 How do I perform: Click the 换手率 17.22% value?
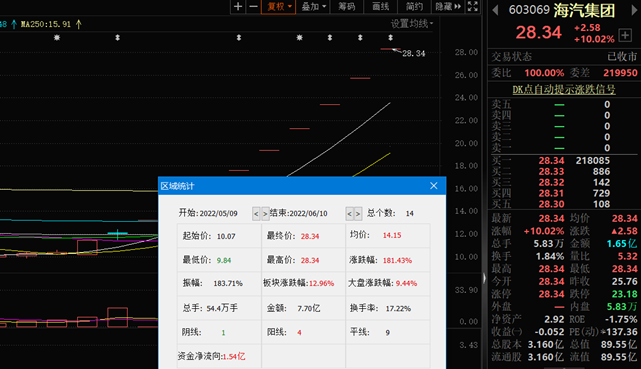tap(398, 309)
